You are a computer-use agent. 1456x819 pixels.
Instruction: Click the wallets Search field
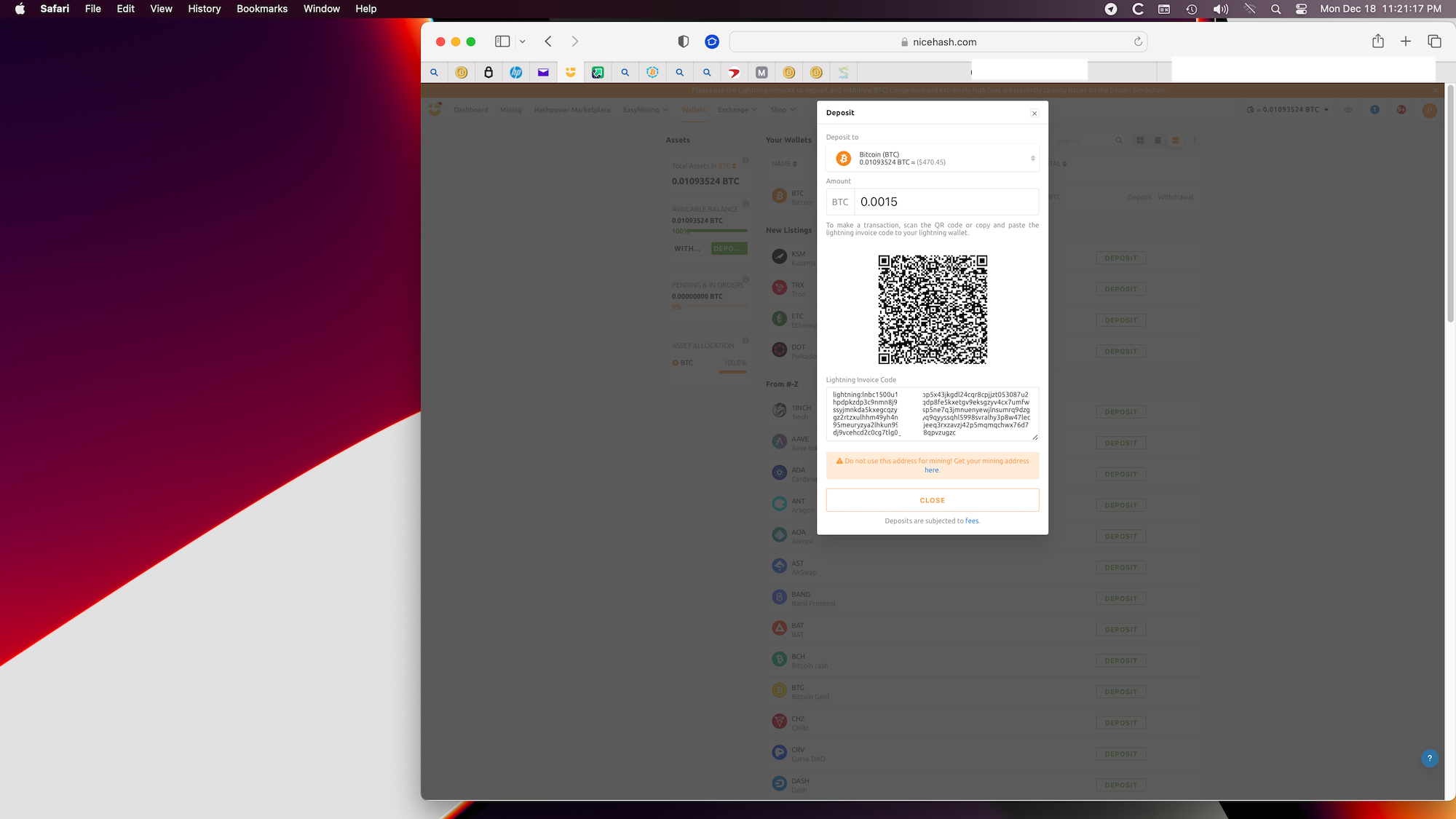(x=1088, y=141)
